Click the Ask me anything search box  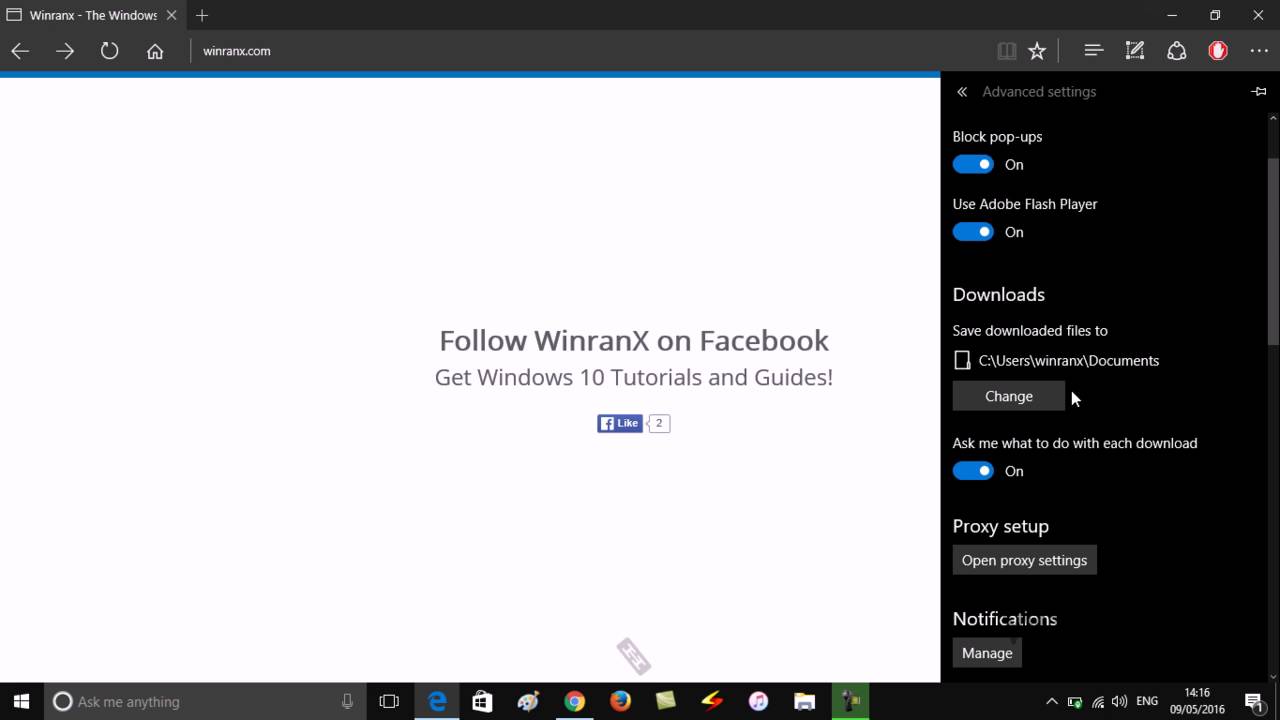204,701
